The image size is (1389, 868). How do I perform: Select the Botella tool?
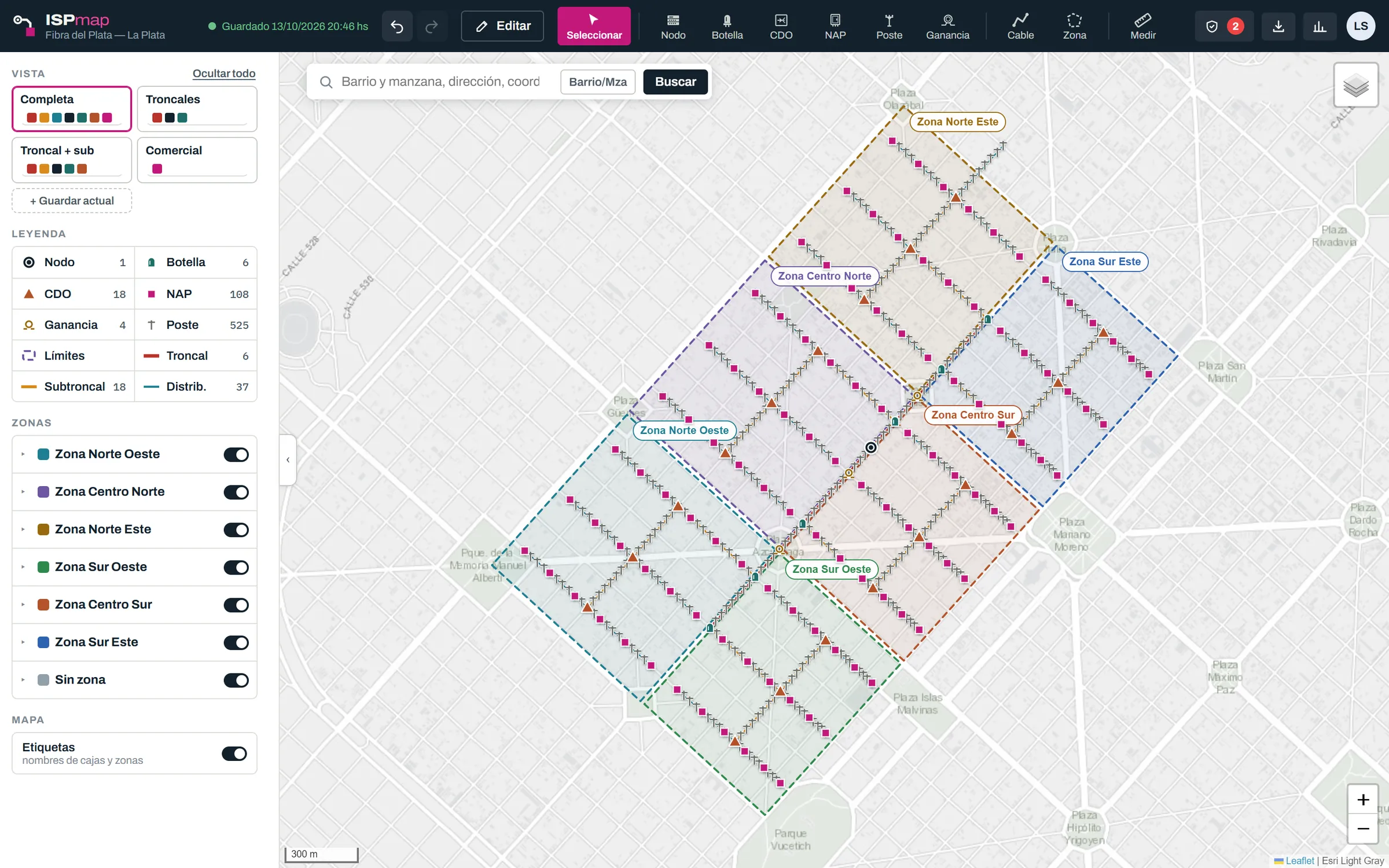[x=727, y=26]
